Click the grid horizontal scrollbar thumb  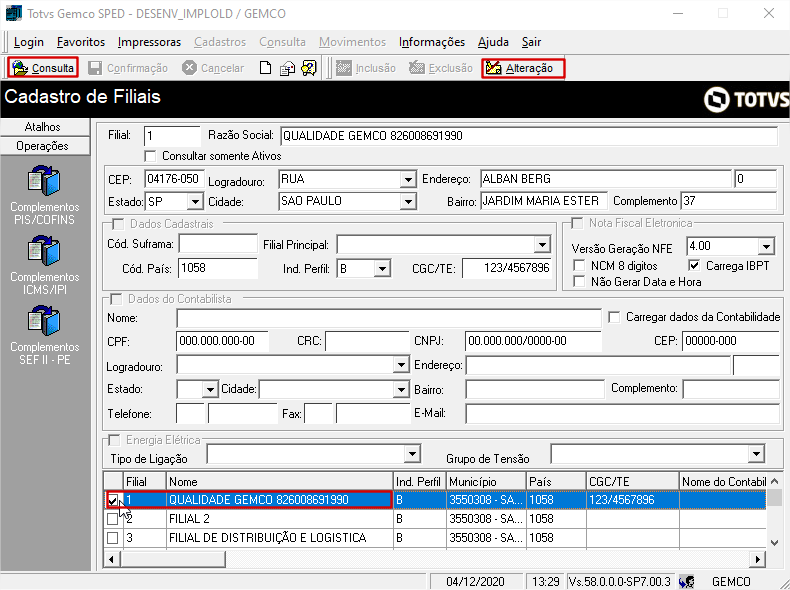coord(173,559)
